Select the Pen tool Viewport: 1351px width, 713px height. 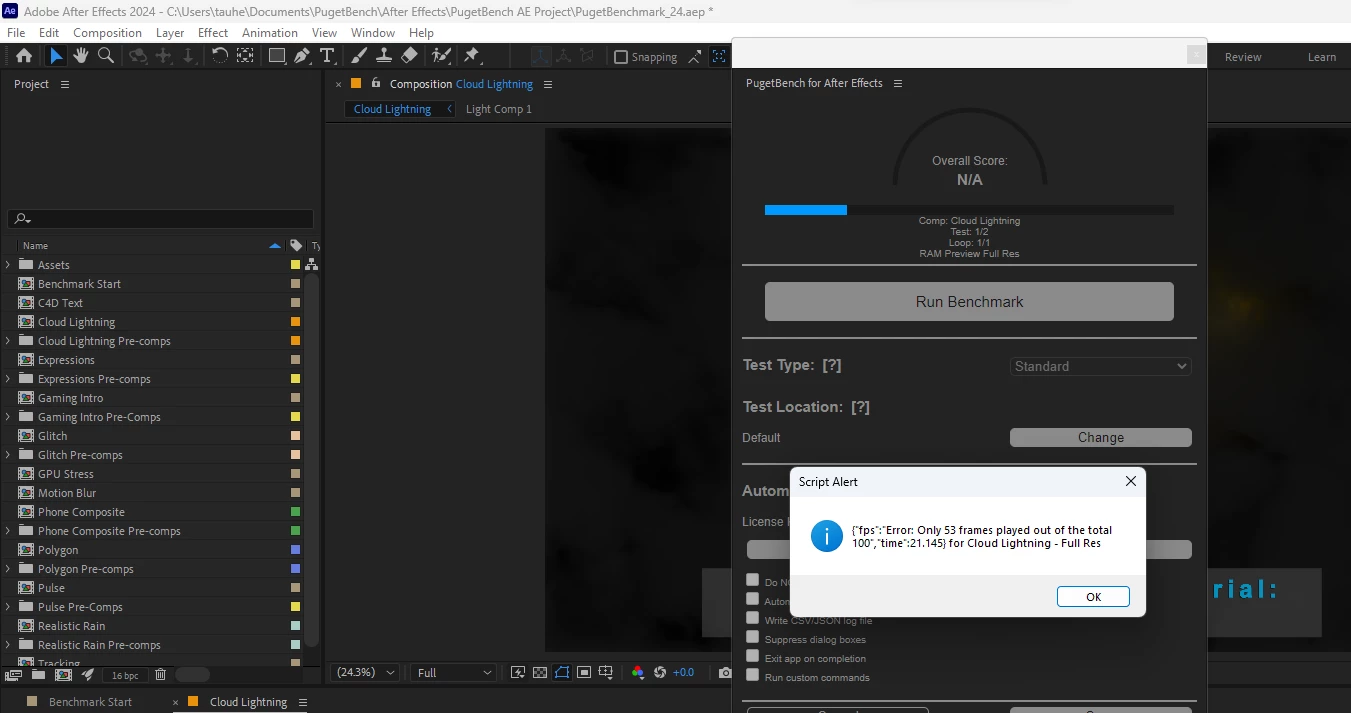302,56
